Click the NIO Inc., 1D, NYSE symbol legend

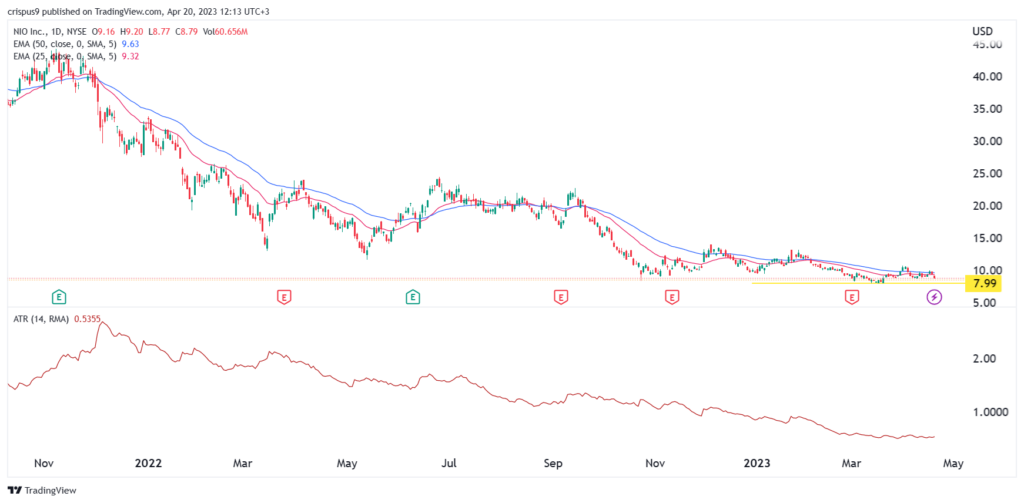(52, 31)
